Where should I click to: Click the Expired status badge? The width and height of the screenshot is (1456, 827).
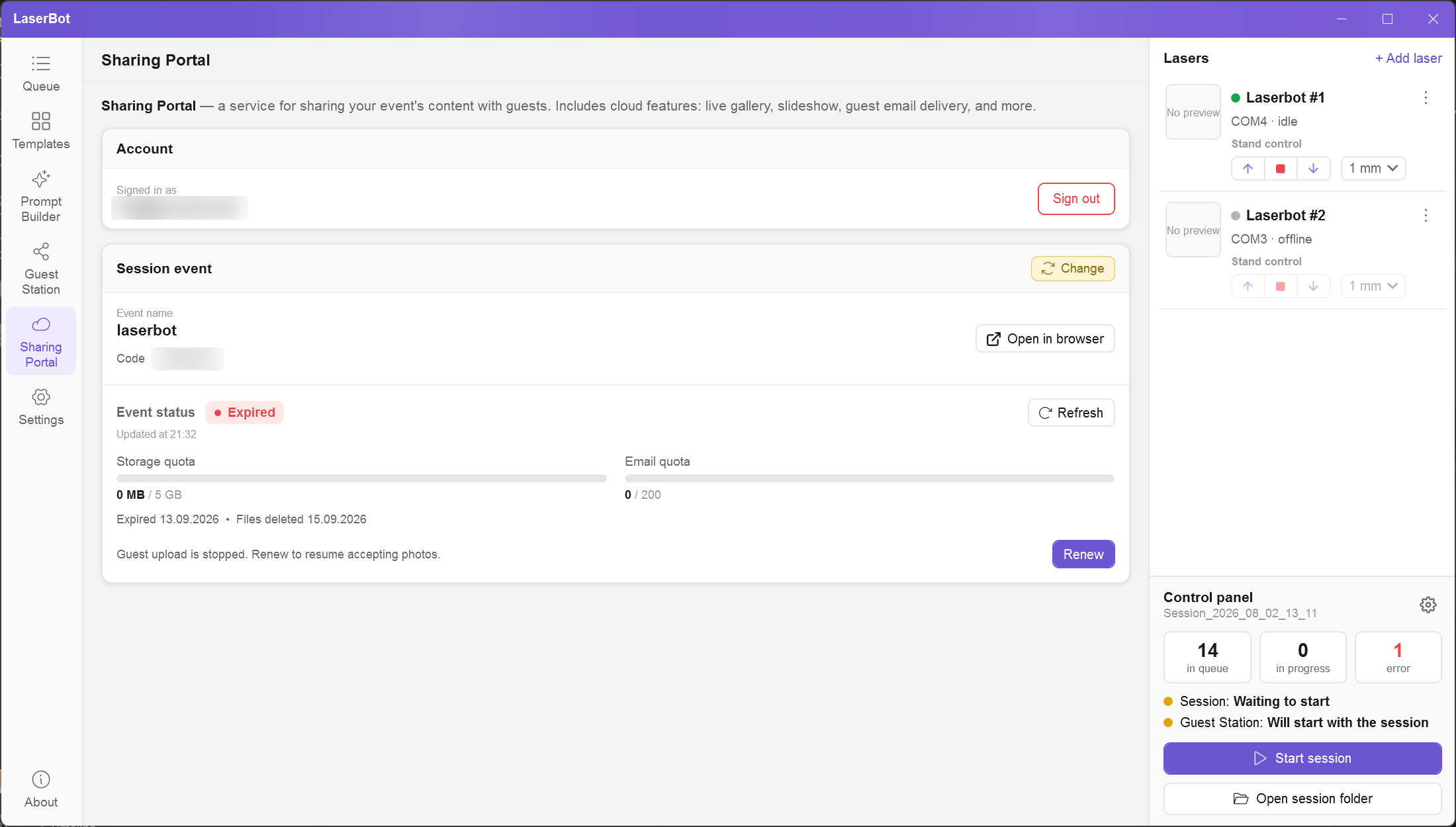click(x=244, y=413)
